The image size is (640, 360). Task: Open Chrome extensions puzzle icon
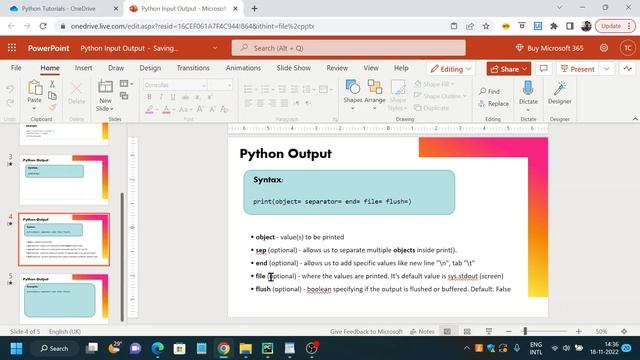(554, 26)
